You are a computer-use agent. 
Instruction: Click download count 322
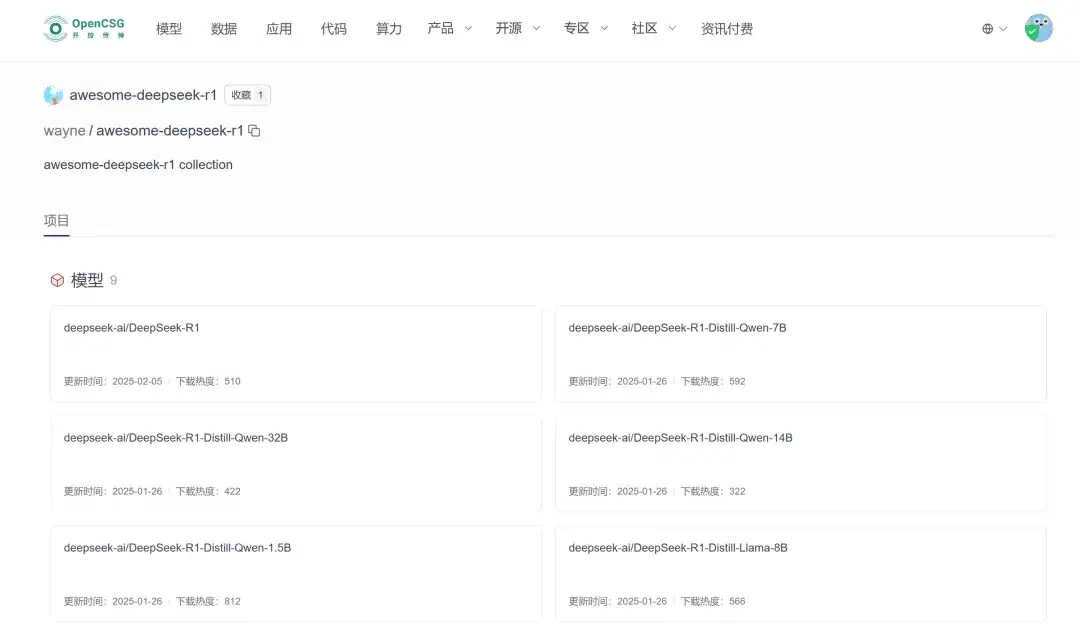pyautogui.click(x=737, y=492)
